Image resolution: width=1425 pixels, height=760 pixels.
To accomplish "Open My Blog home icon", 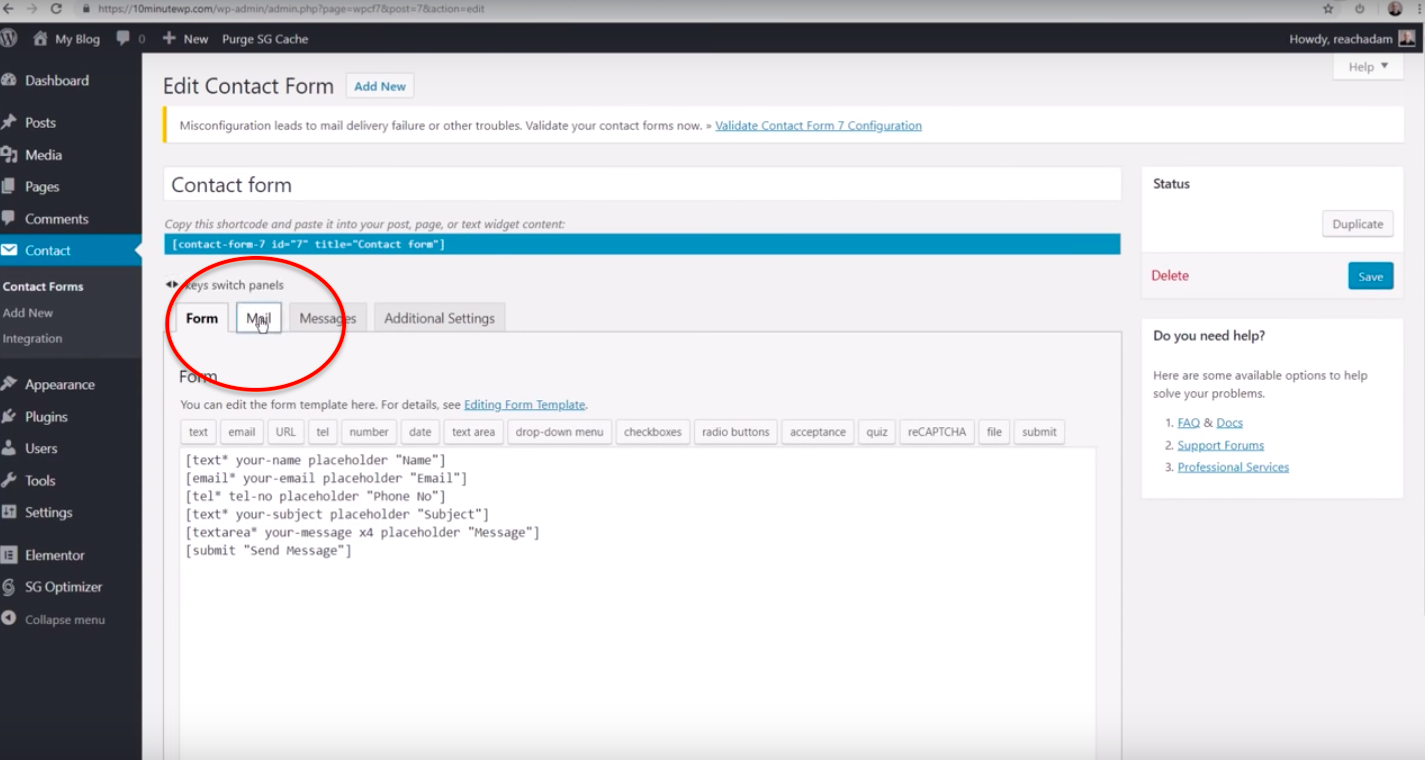I will click(40, 39).
